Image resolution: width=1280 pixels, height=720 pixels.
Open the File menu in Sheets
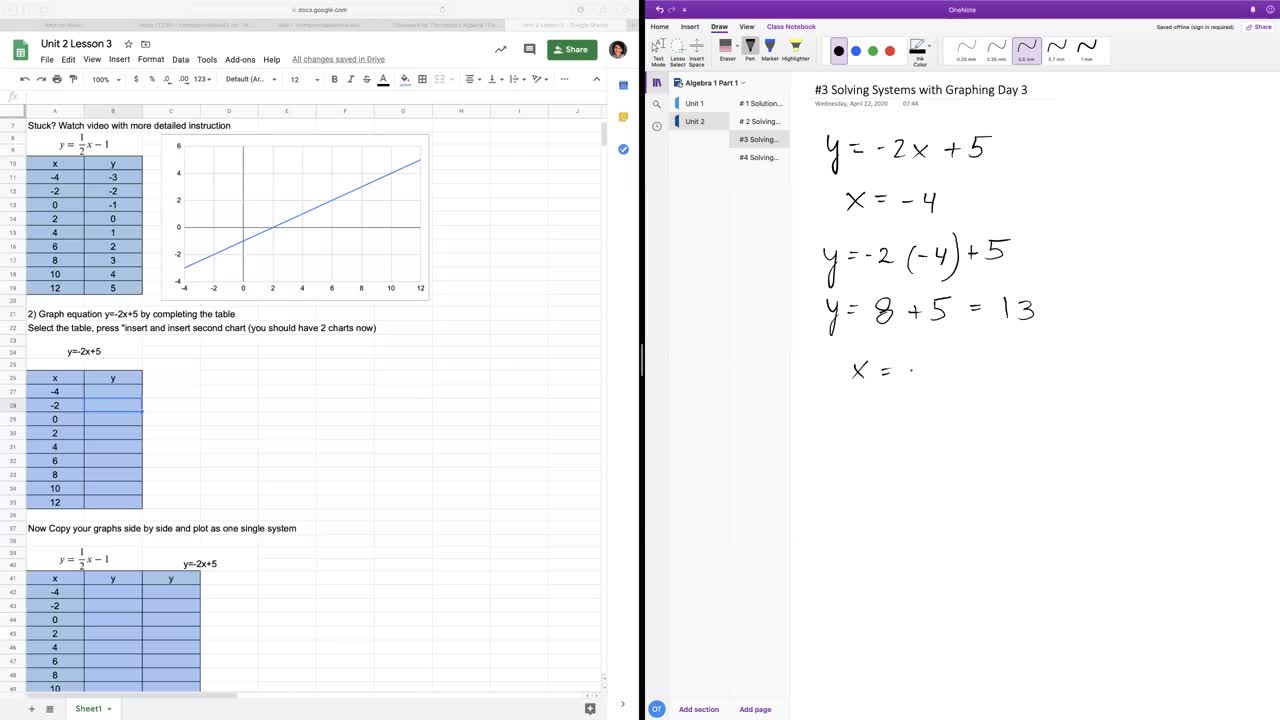tap(47, 60)
